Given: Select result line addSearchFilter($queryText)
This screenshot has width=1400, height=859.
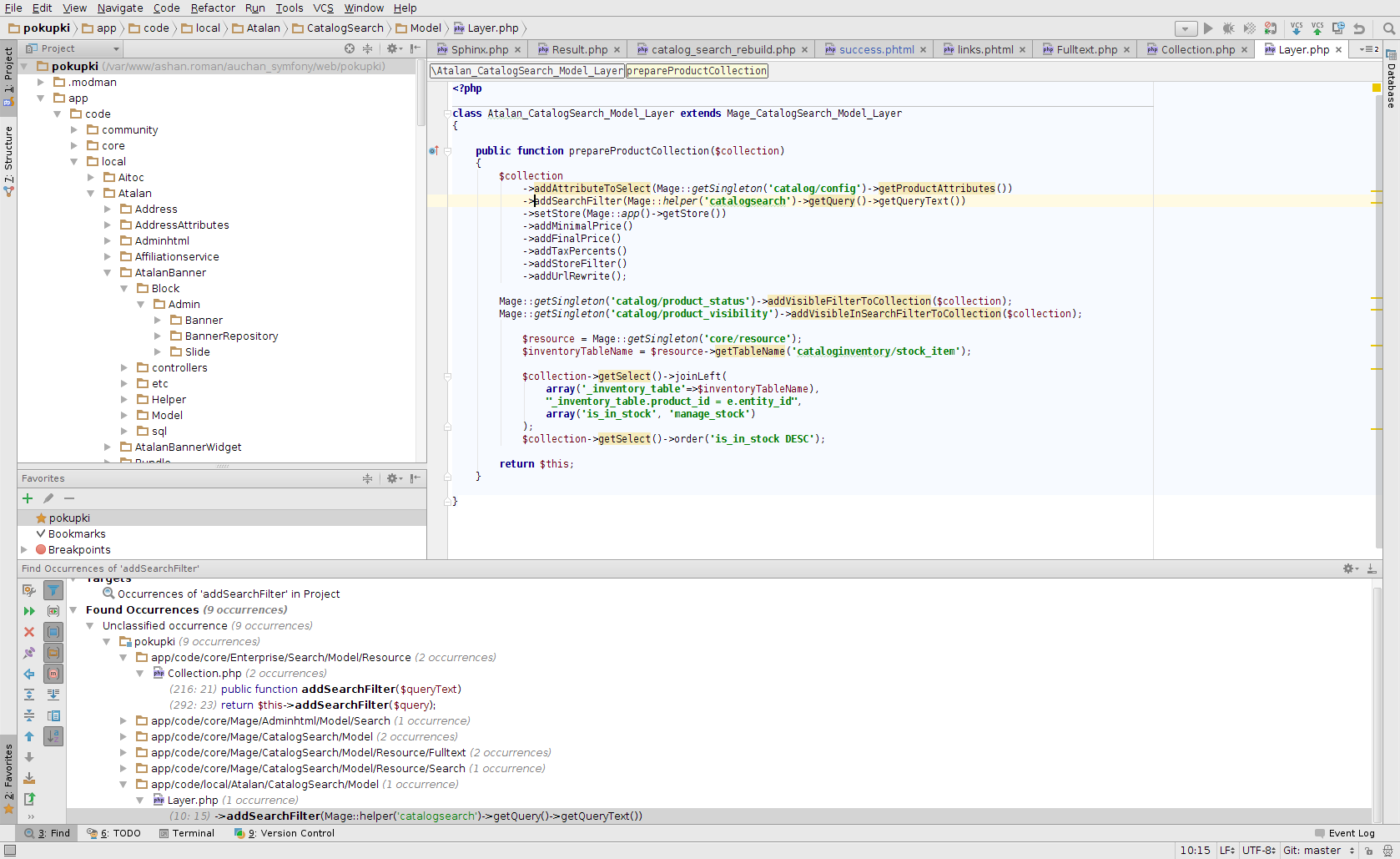Looking at the screenshot, I should click(x=315, y=690).
